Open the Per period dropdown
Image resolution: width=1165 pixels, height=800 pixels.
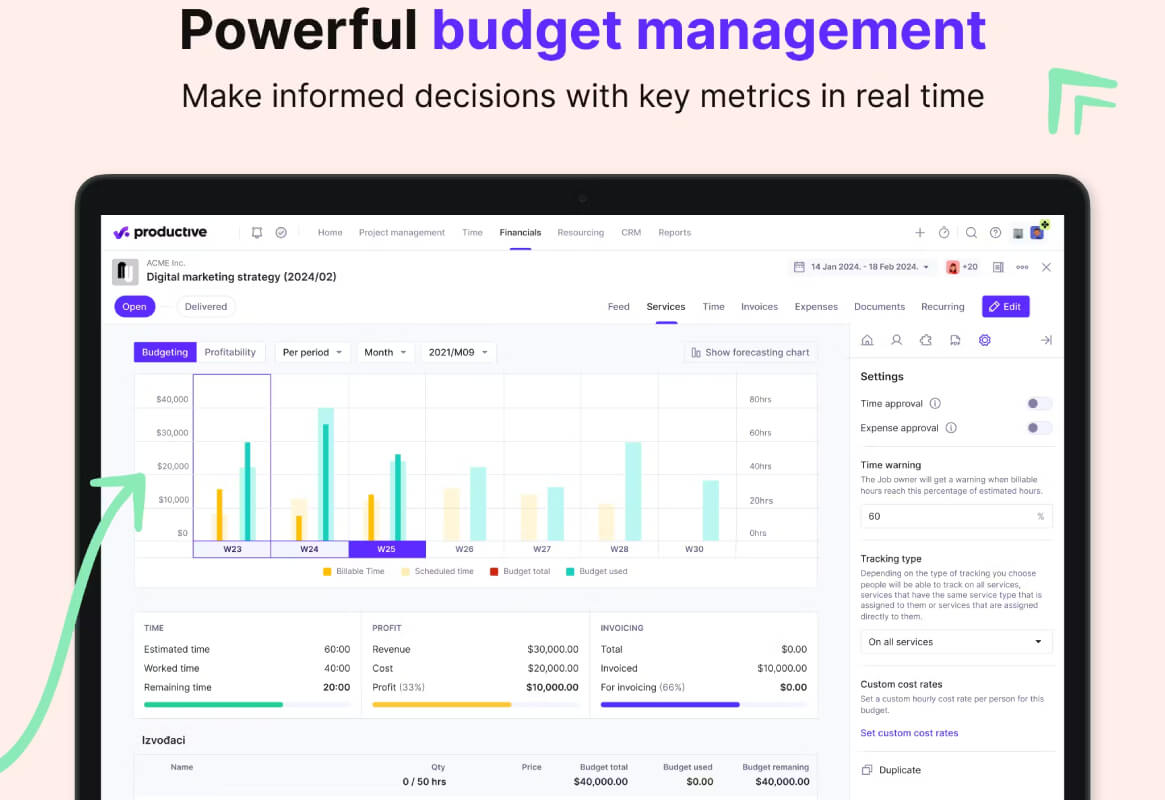tap(312, 352)
